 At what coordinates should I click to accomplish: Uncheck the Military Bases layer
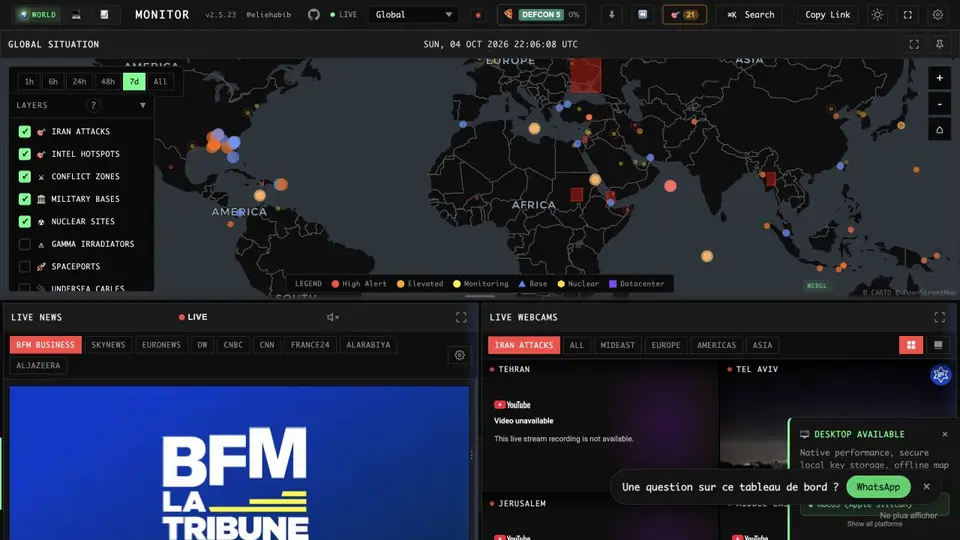(x=24, y=199)
